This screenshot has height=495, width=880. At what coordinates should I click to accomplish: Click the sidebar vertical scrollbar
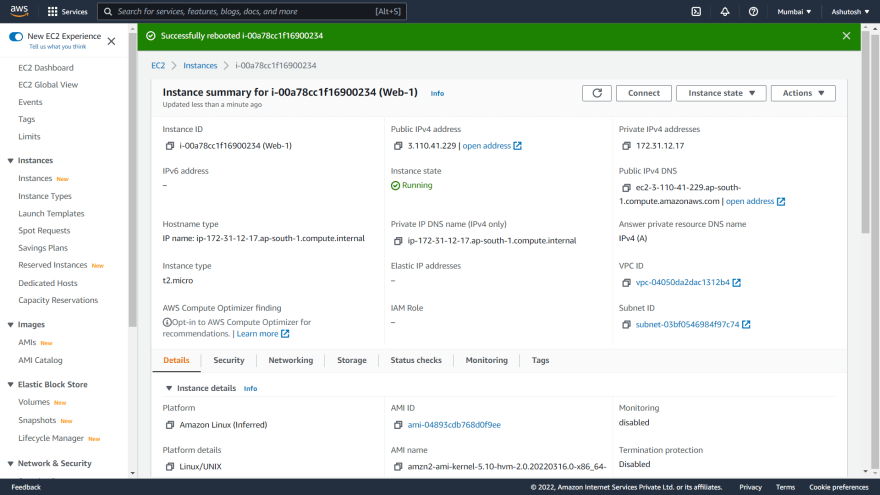[132, 180]
